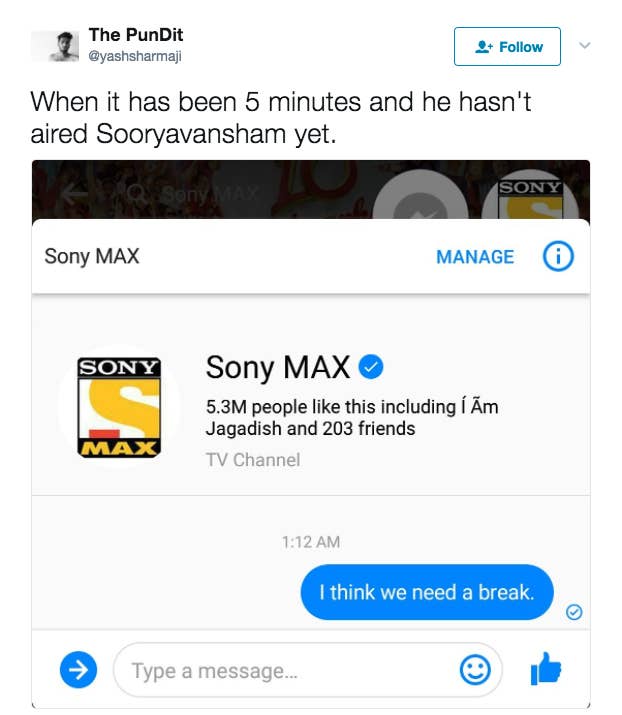Screen dimensions: 622x715
Task: Send a thumbs-up like
Action: [546, 669]
